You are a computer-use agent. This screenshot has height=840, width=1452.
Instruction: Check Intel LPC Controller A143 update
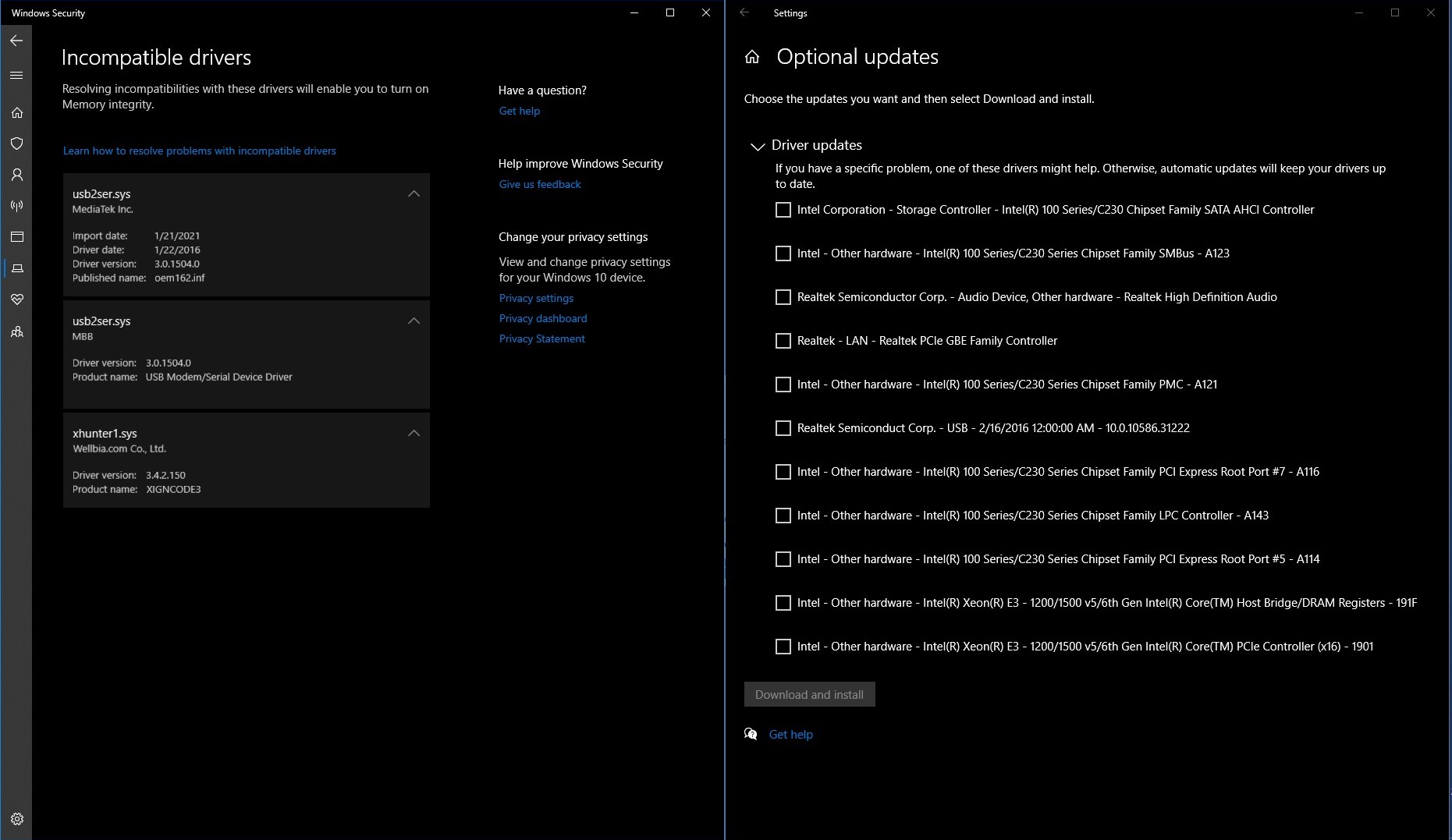pyautogui.click(x=783, y=516)
